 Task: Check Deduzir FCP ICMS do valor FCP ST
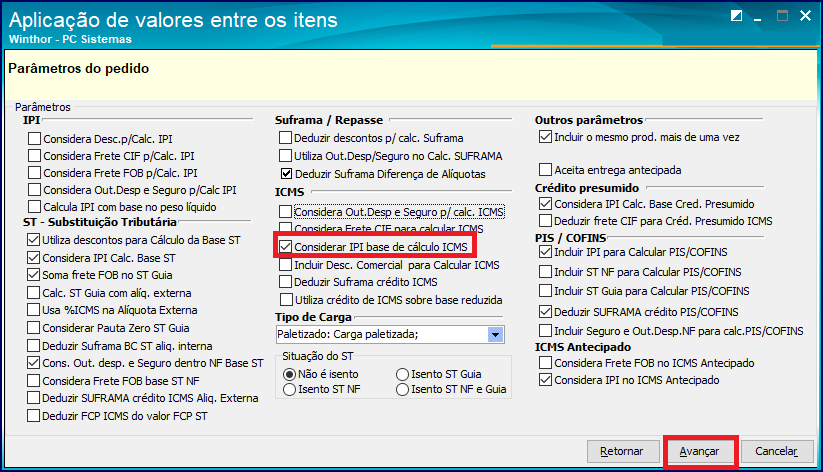[34, 416]
